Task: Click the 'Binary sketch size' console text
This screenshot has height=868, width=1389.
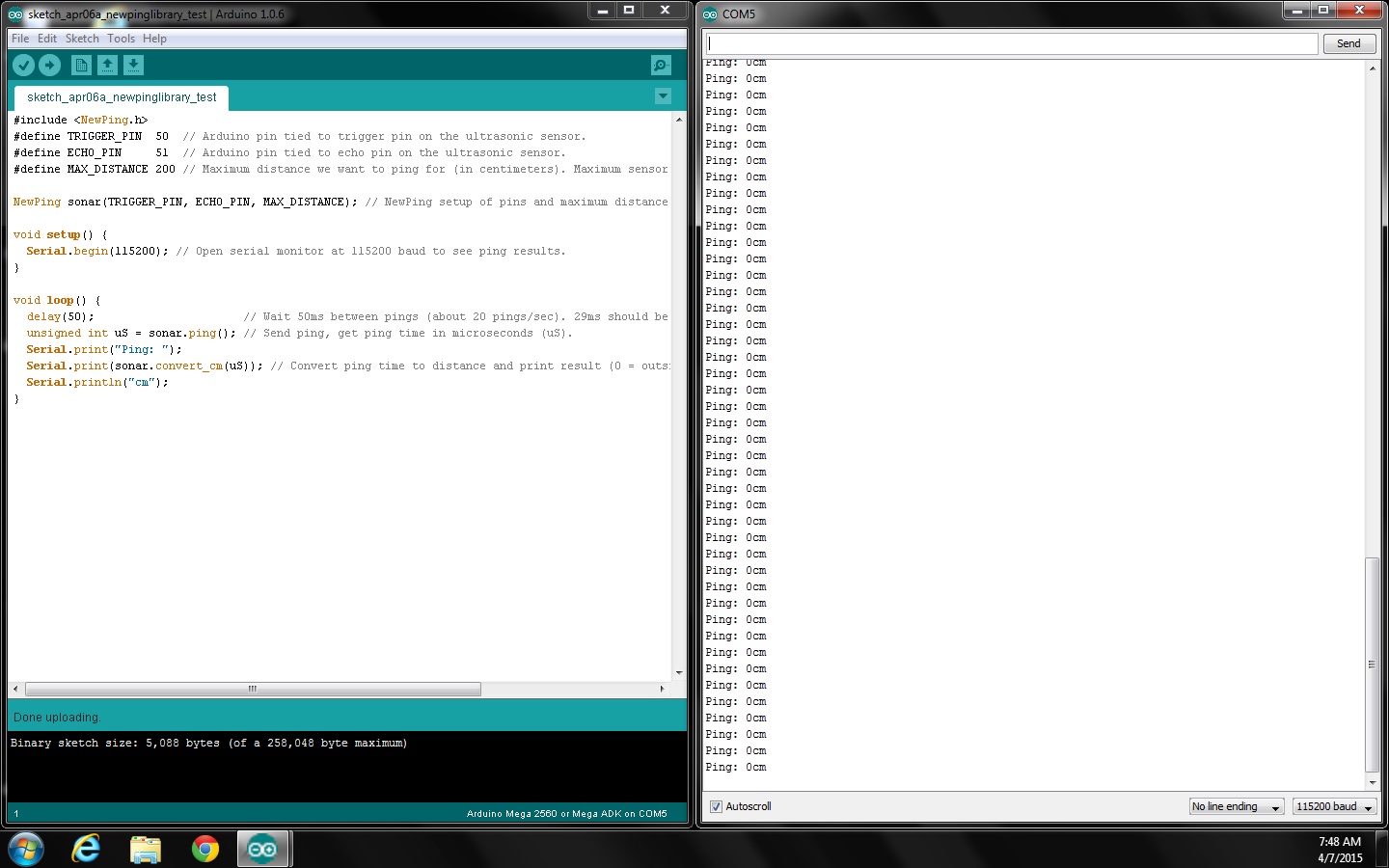Action: pos(208,744)
